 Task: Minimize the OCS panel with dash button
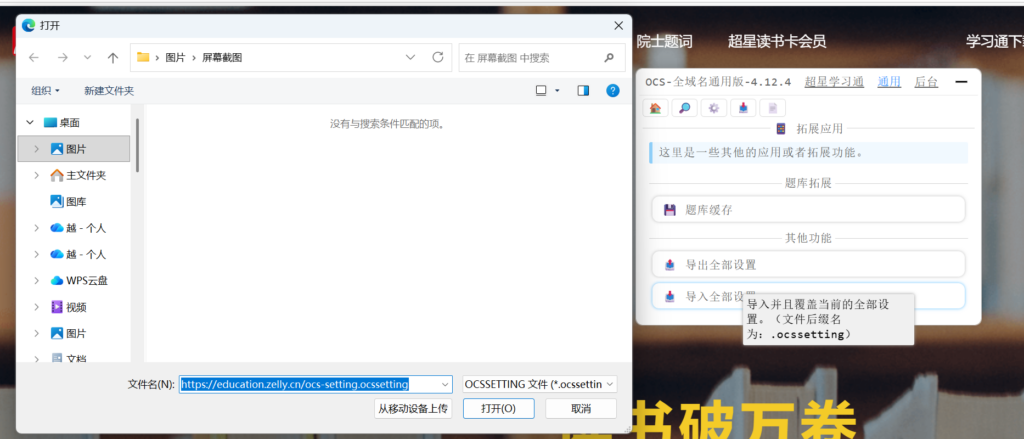(x=961, y=82)
